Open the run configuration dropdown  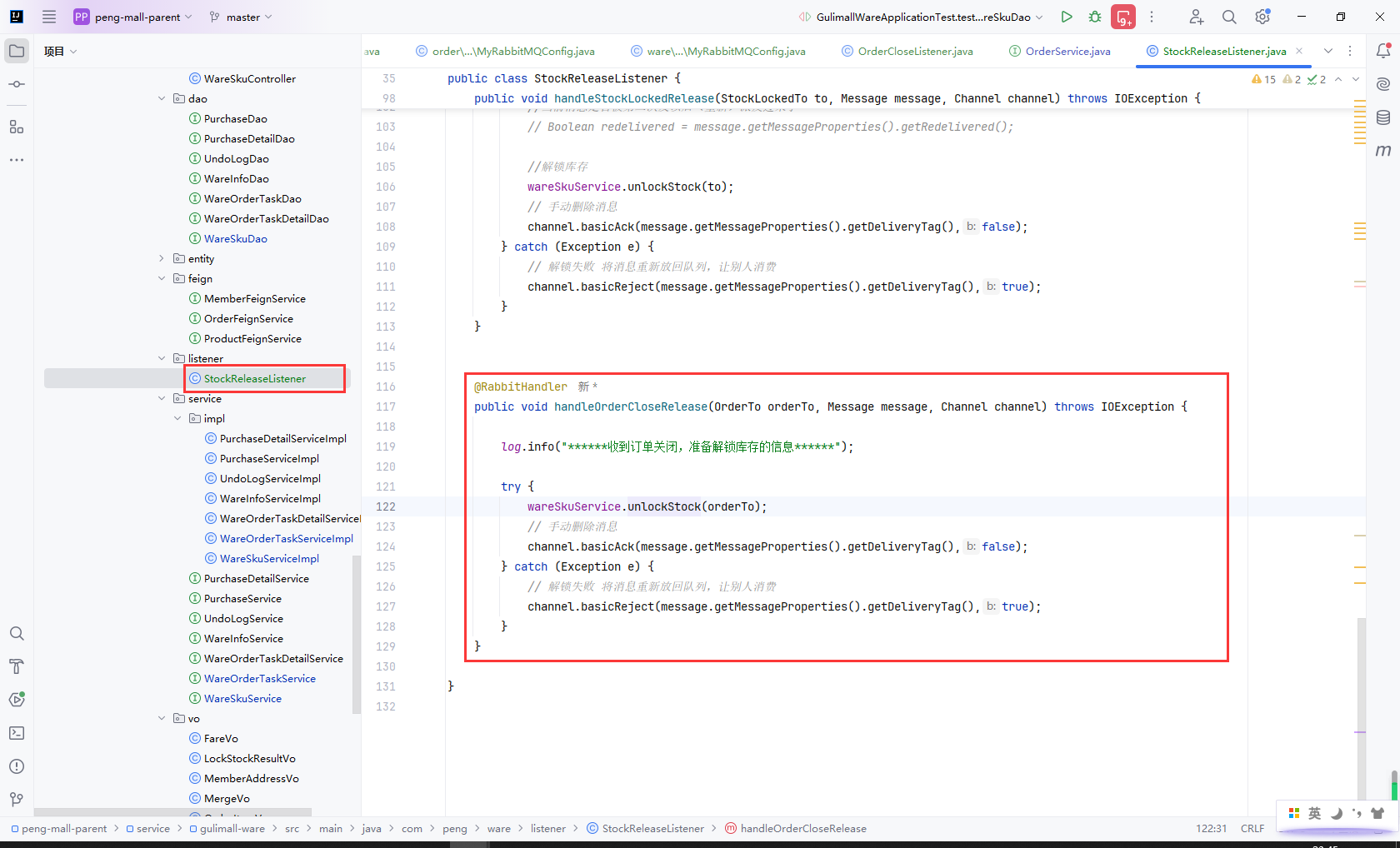point(921,17)
